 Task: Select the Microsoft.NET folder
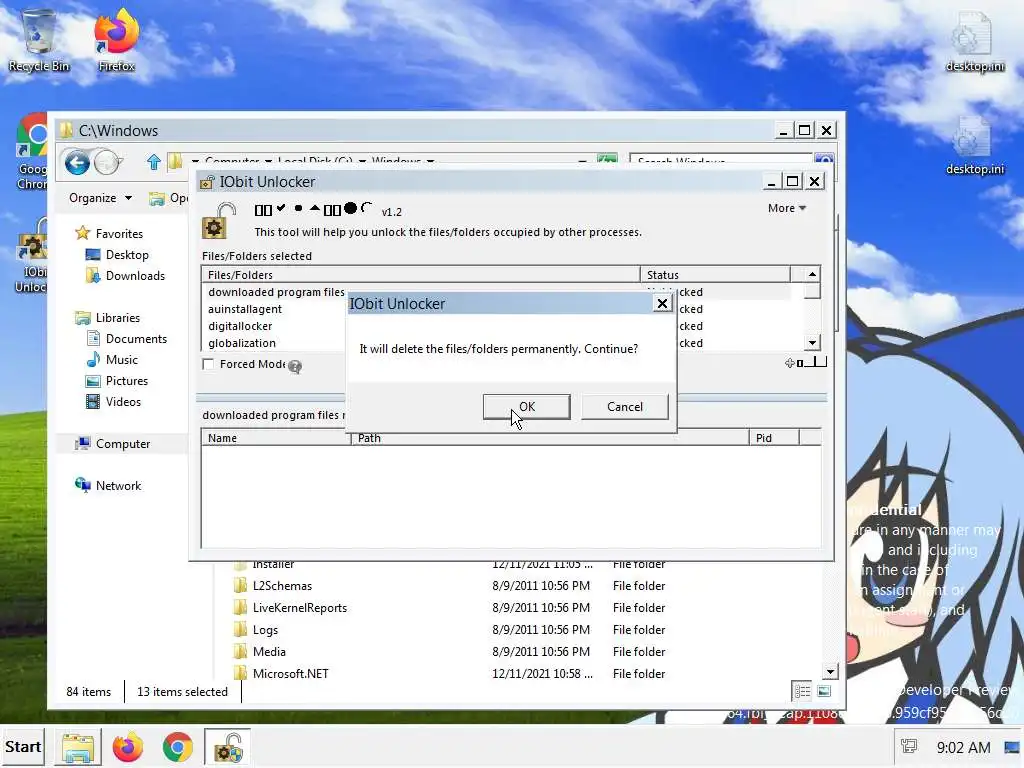(291, 674)
